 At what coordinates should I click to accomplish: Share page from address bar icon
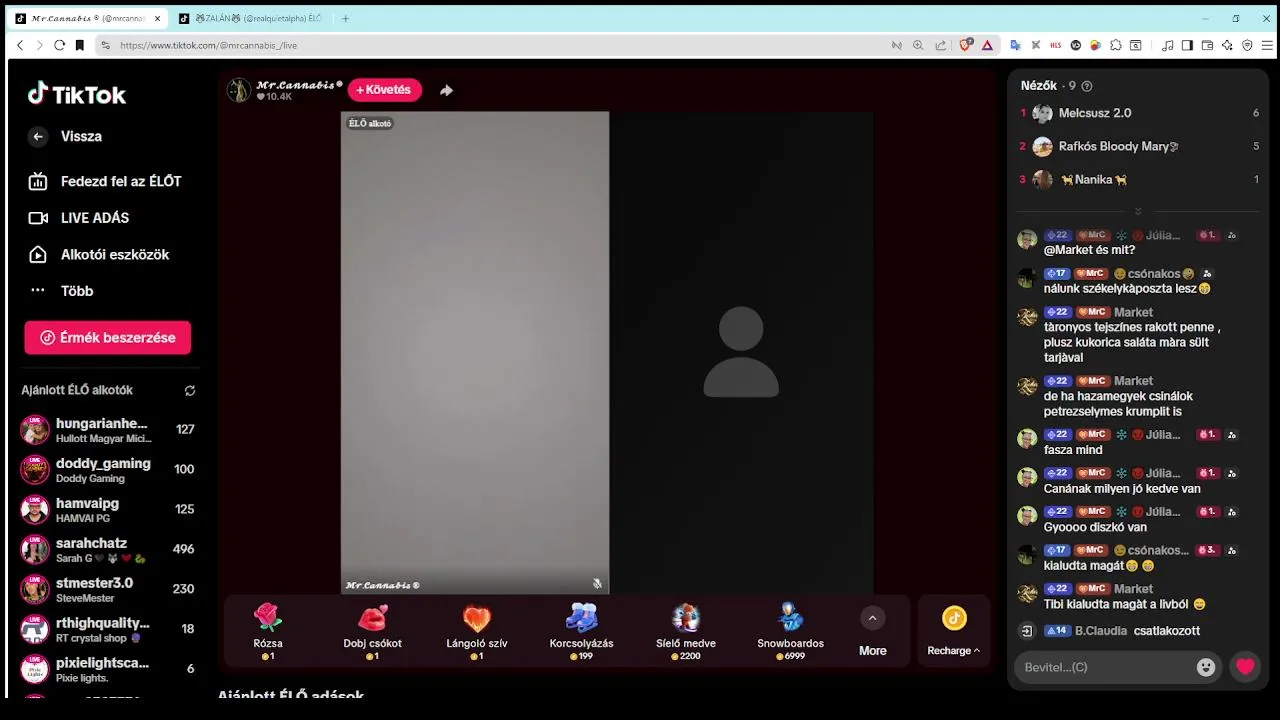(941, 45)
